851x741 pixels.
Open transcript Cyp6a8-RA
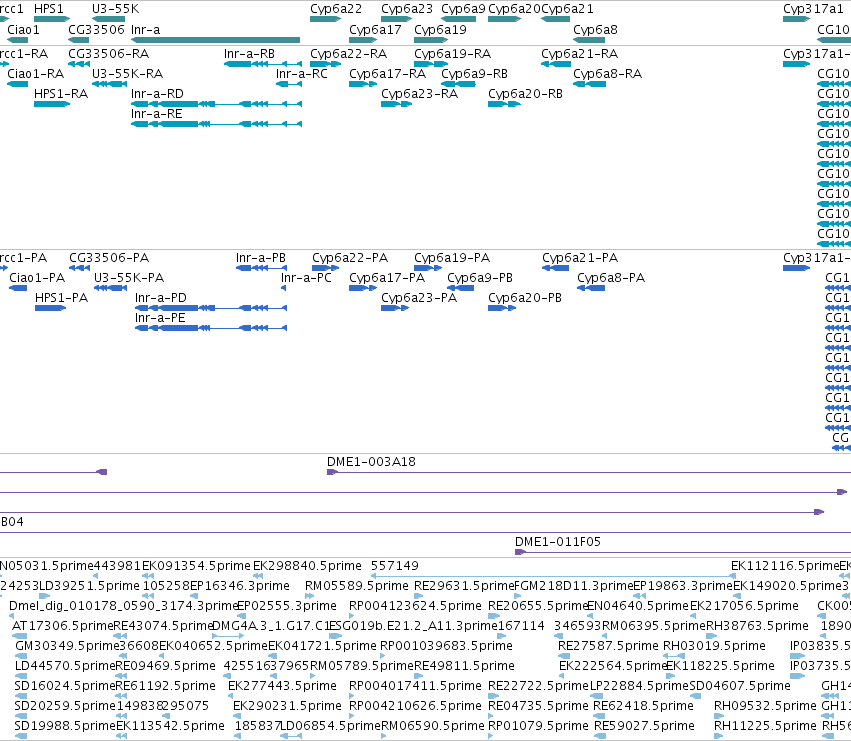(x=589, y=84)
